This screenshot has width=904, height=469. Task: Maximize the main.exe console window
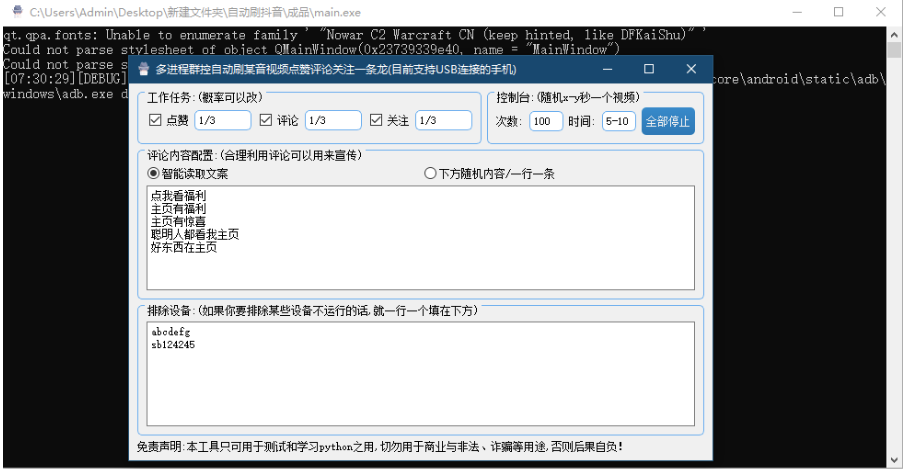[838, 12]
